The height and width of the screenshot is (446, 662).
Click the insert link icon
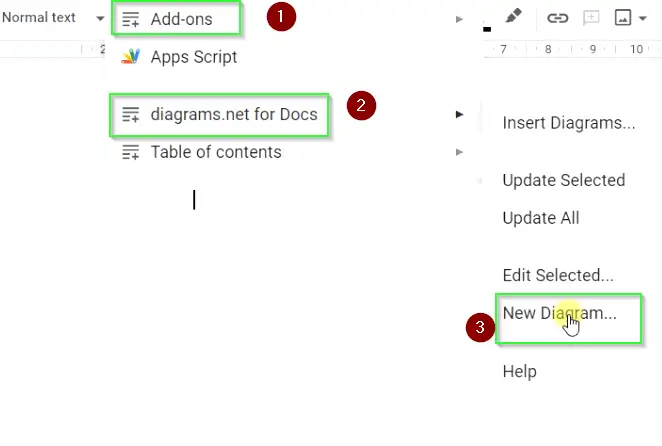pyautogui.click(x=557, y=18)
